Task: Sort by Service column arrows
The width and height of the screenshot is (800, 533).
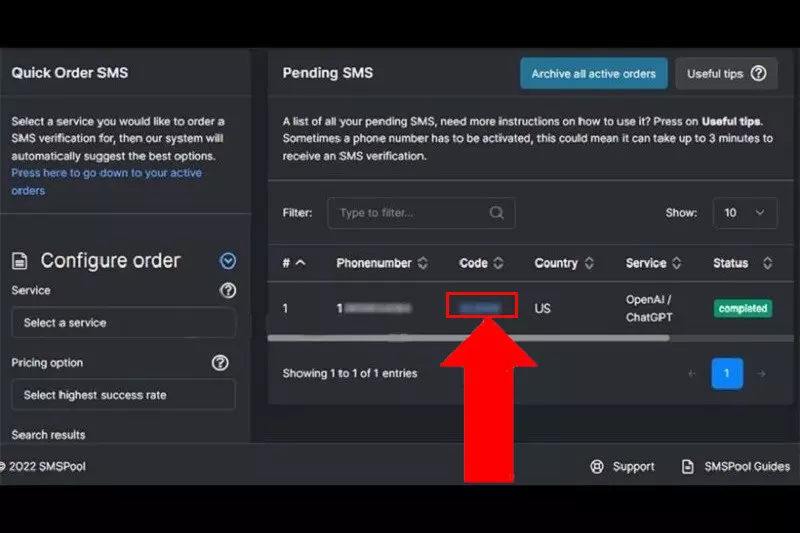Action: pos(677,263)
